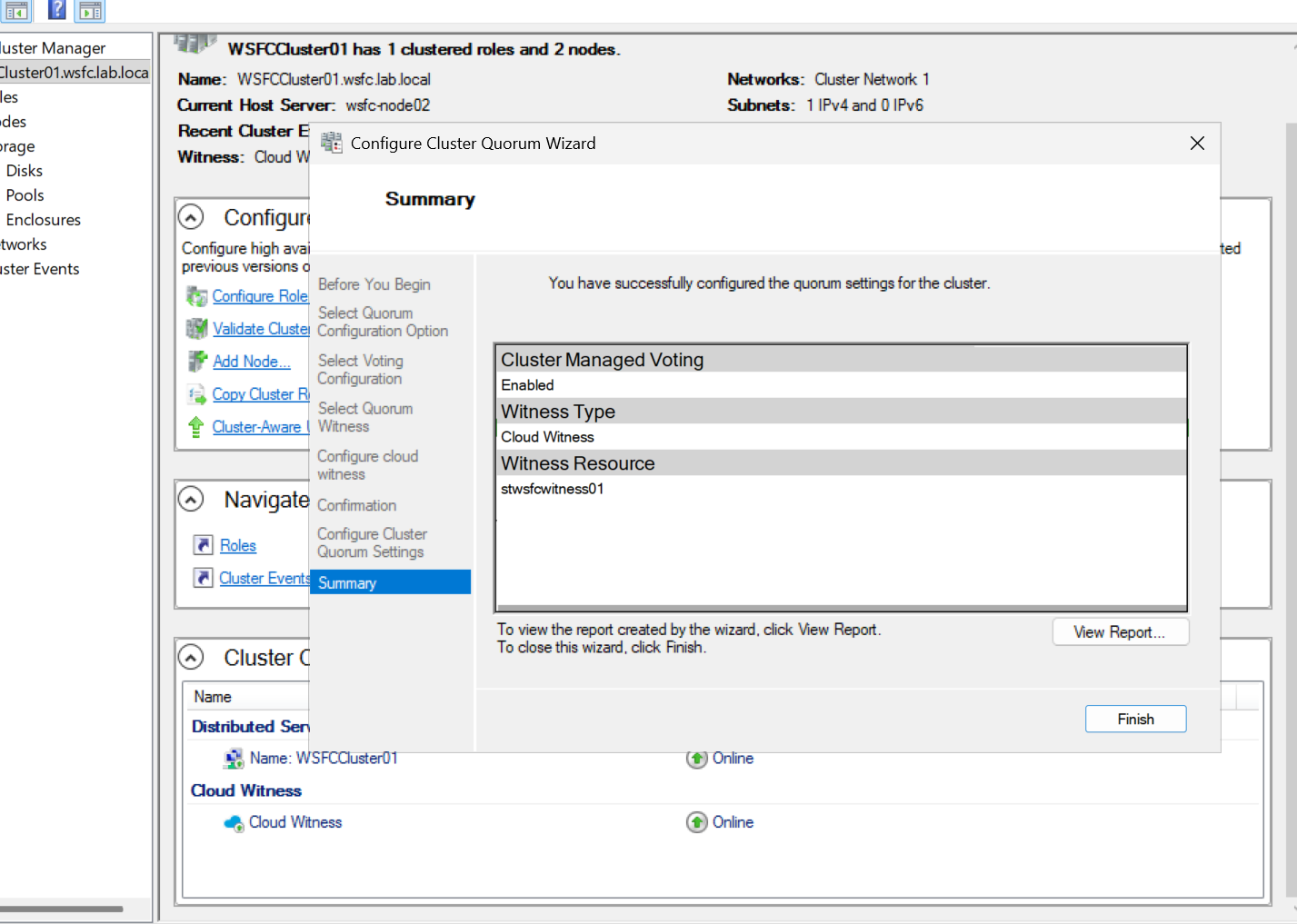Click the Cluster-Aware Updating green arrow icon
1297x924 pixels.
[195, 427]
